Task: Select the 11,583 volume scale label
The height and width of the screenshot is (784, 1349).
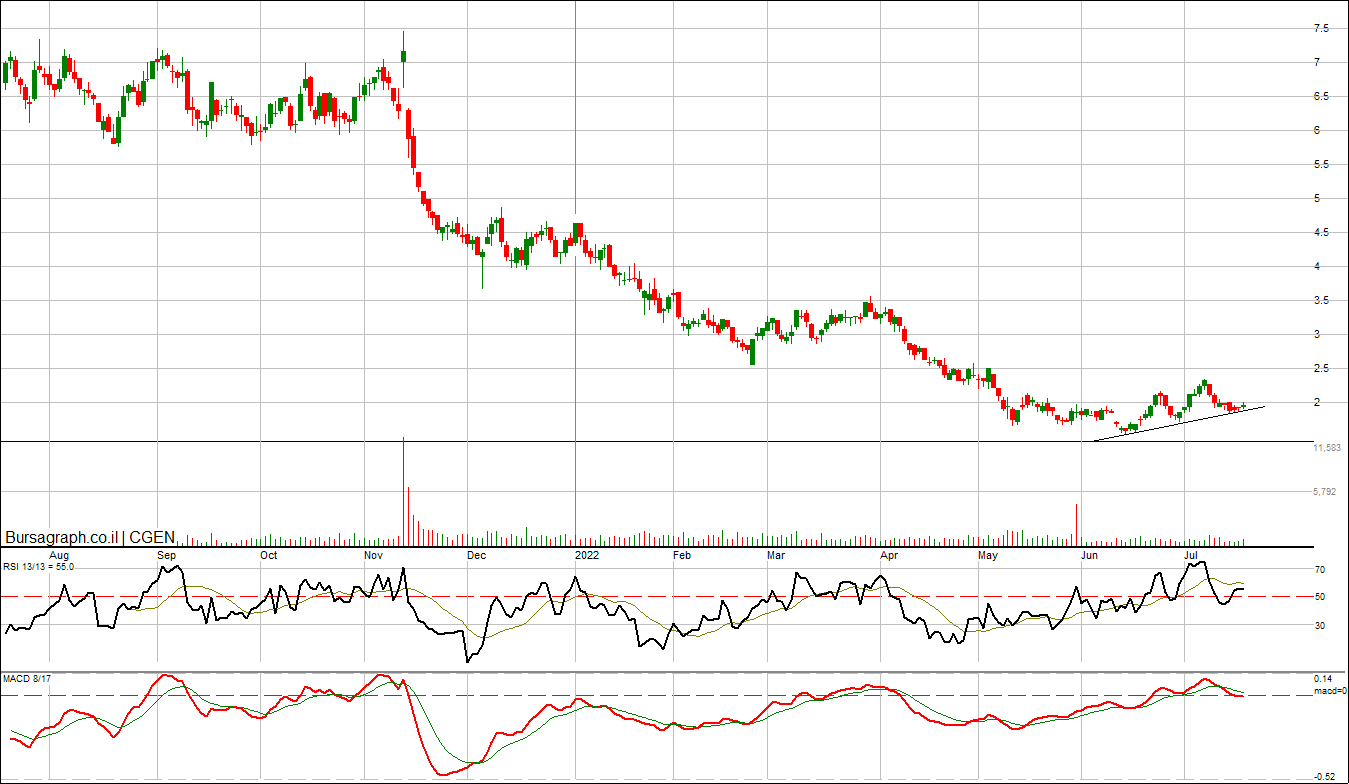Action: (1326, 449)
